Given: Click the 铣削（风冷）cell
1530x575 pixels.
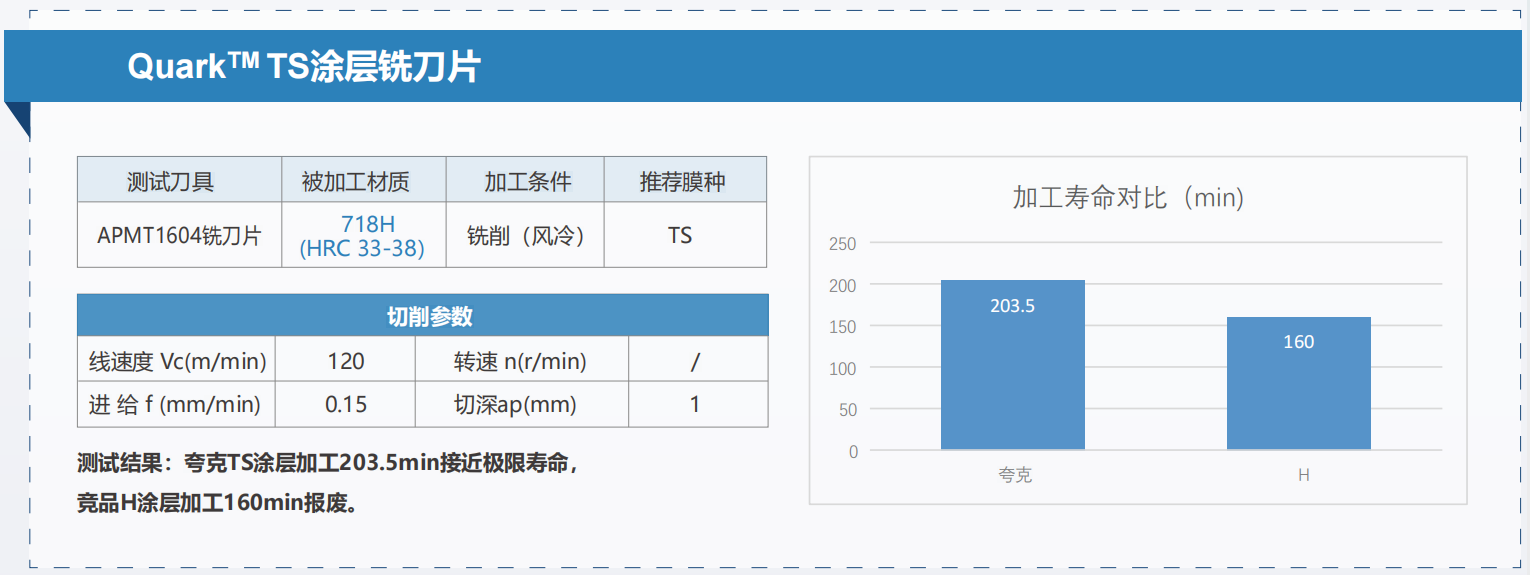Looking at the screenshot, I should tap(525, 236).
